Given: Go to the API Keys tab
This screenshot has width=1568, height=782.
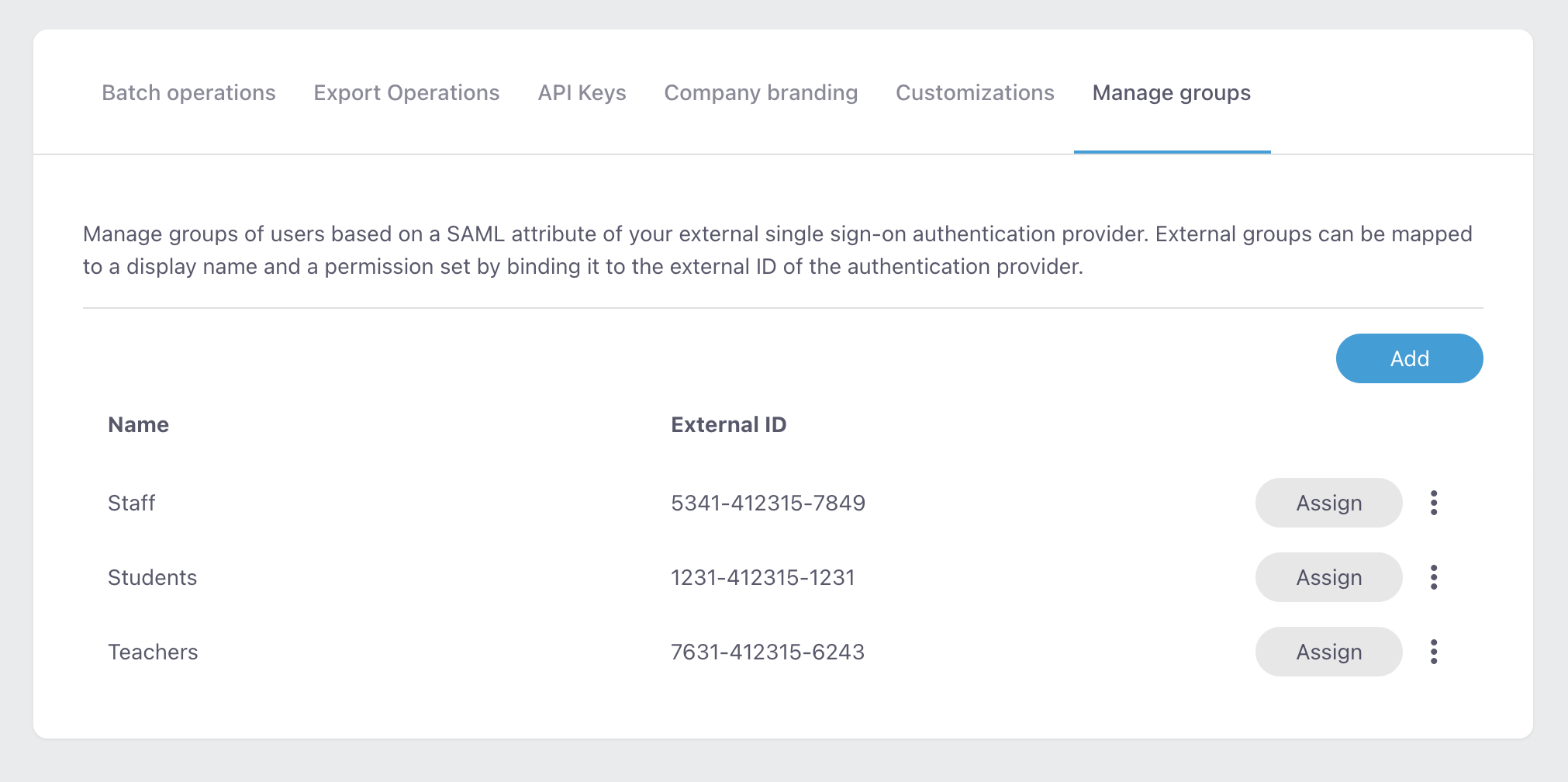Looking at the screenshot, I should [582, 93].
